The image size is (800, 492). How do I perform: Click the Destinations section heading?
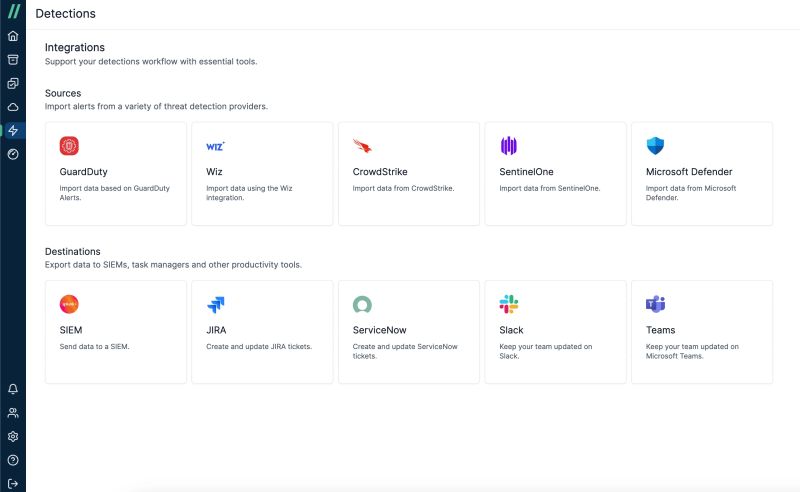[x=72, y=252]
